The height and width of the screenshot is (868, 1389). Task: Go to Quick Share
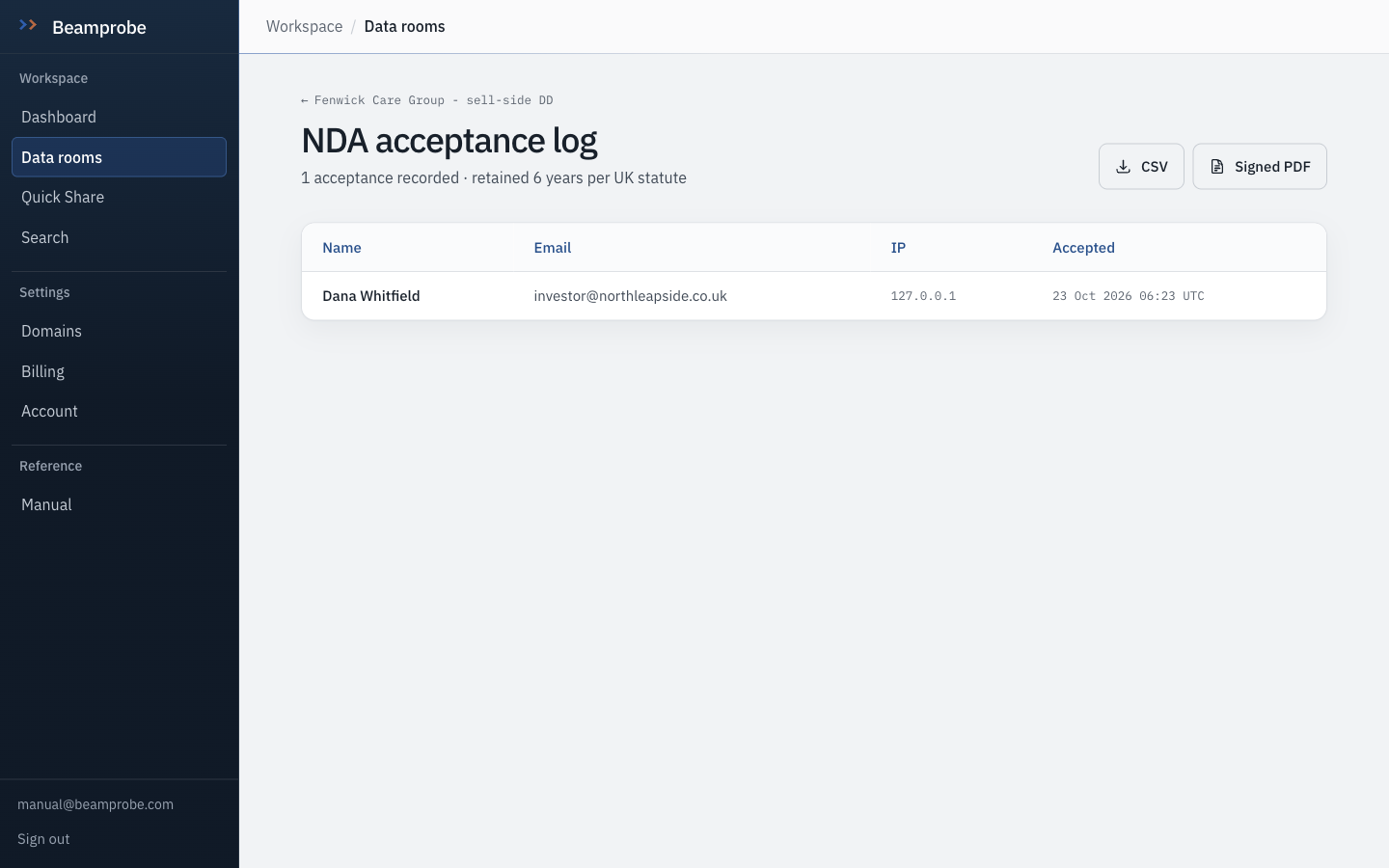click(119, 197)
